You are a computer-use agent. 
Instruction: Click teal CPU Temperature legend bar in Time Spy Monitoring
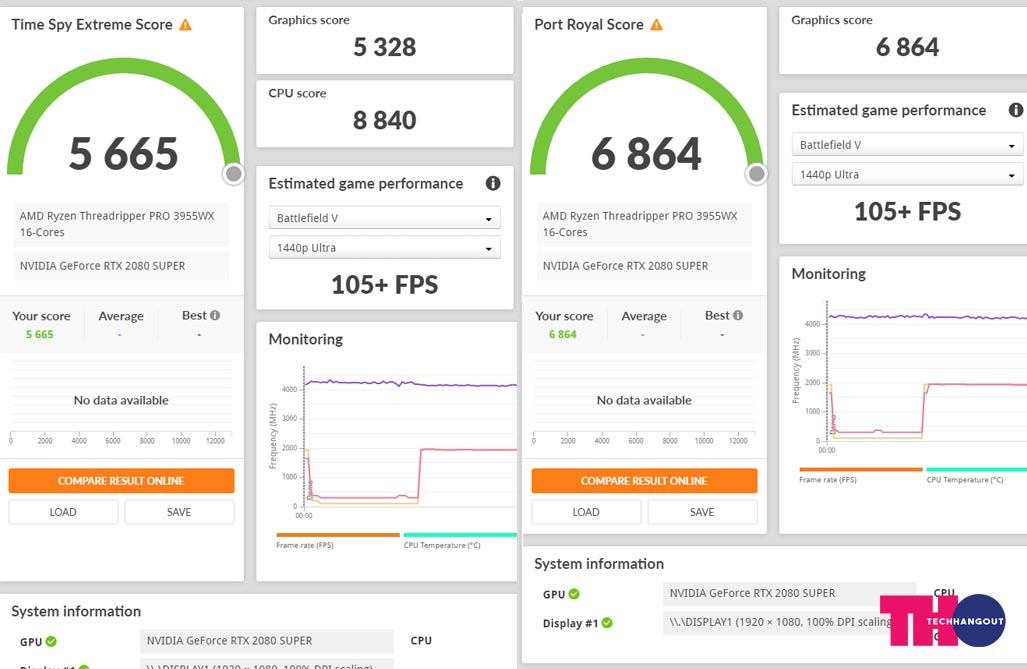pos(460,535)
